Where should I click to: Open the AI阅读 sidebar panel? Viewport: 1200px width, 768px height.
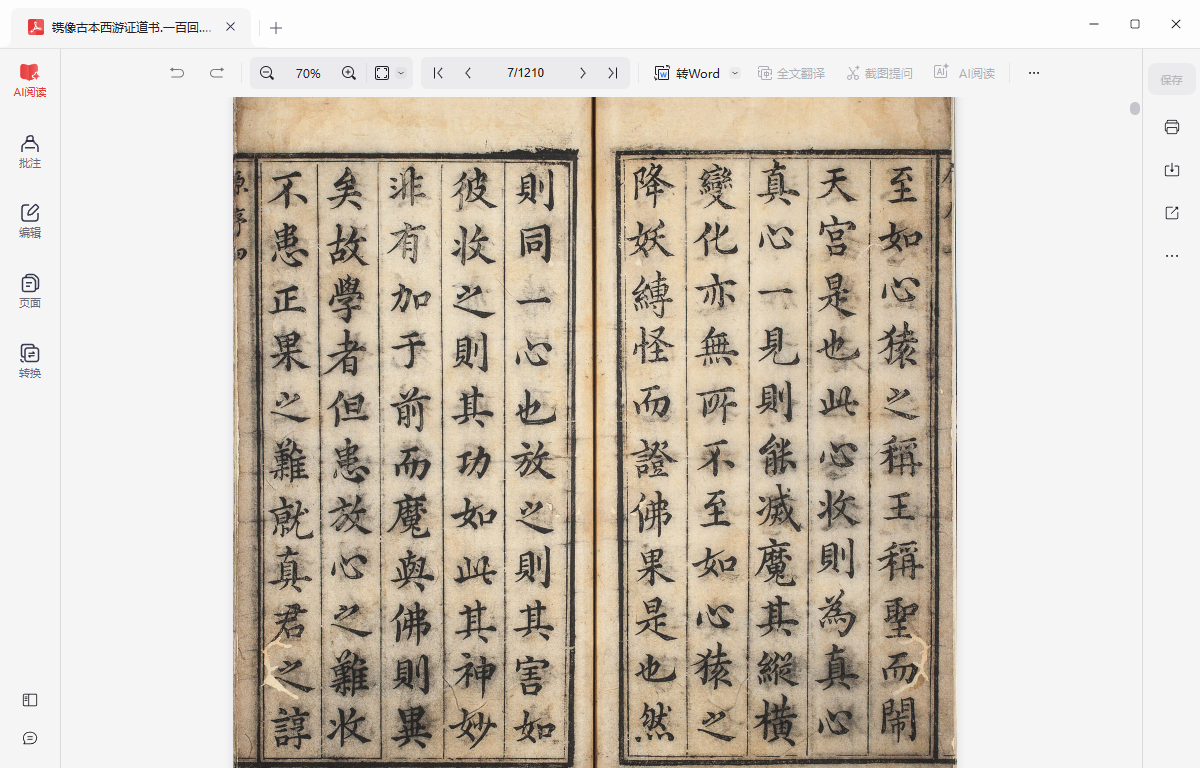(30, 80)
